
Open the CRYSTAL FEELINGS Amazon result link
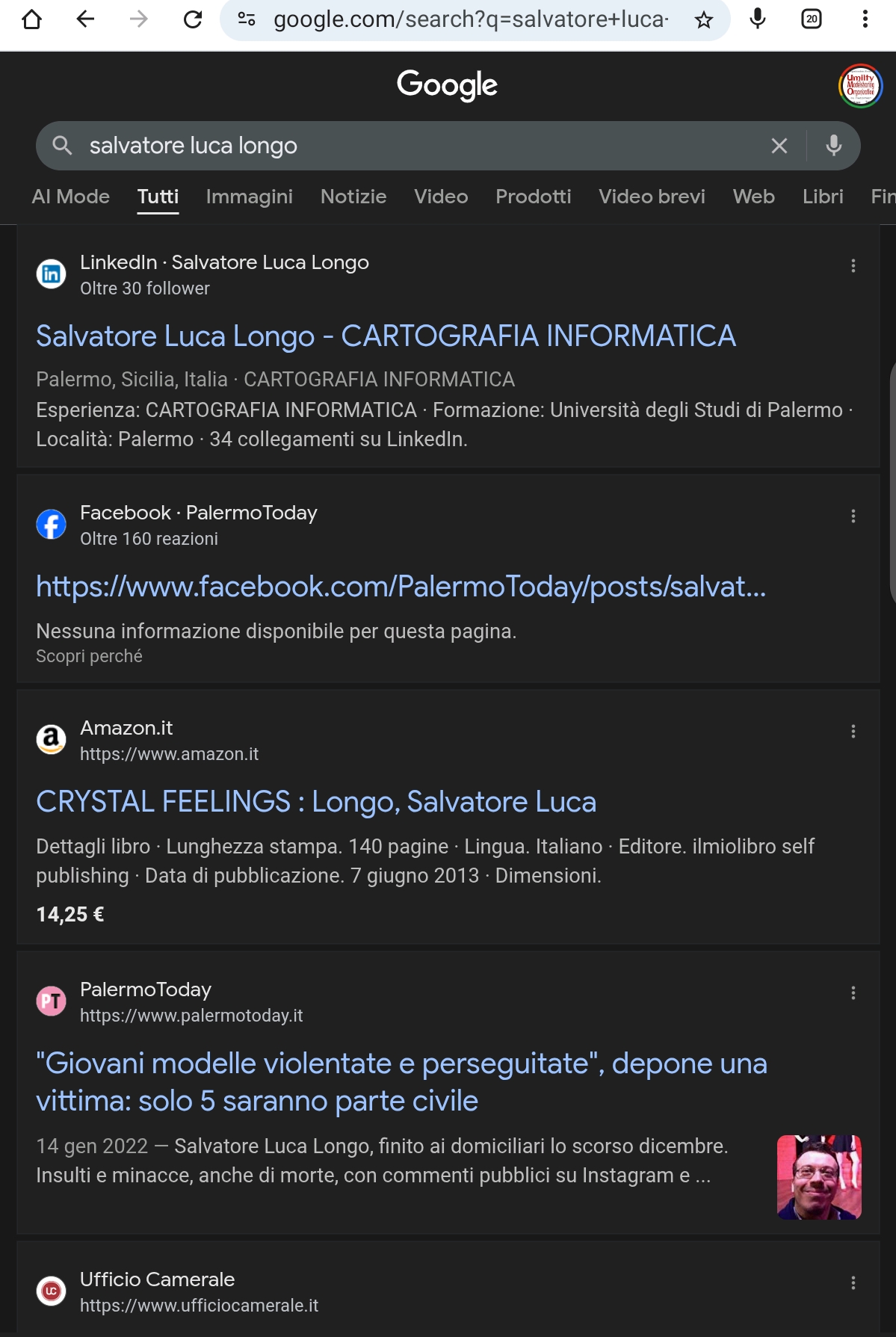coord(316,802)
